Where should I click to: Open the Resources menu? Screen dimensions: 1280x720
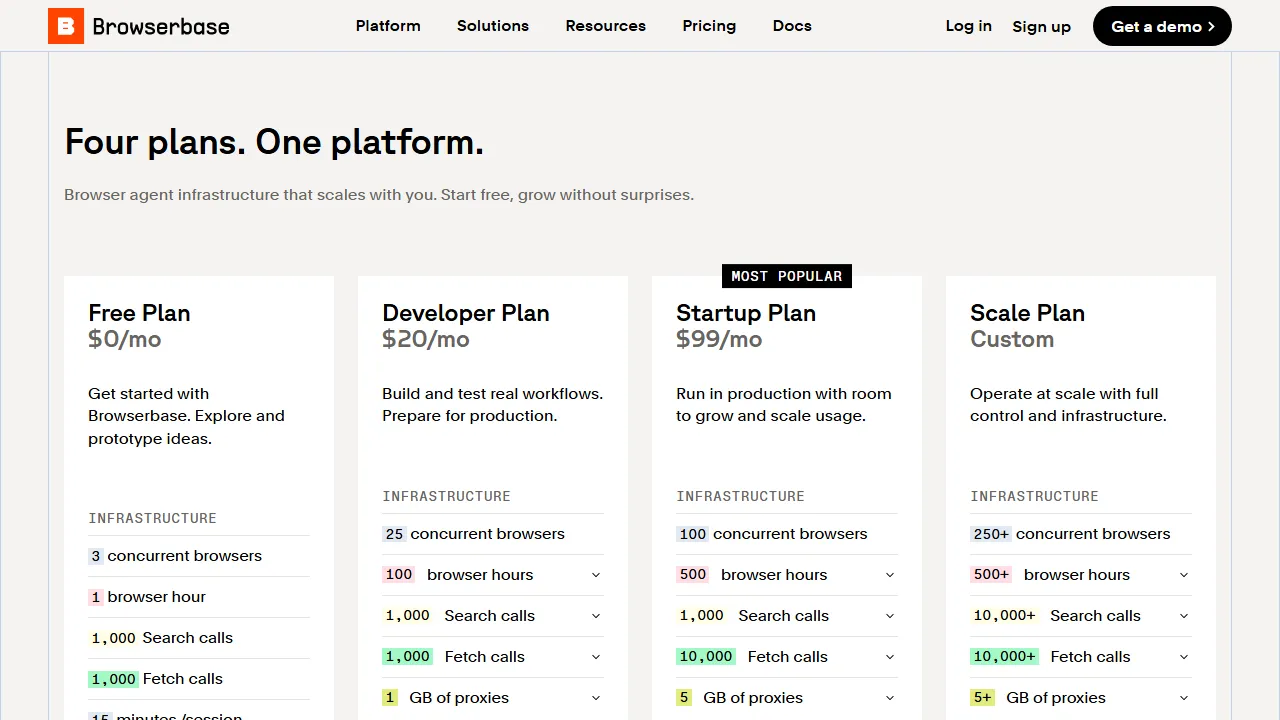pyautogui.click(x=606, y=26)
